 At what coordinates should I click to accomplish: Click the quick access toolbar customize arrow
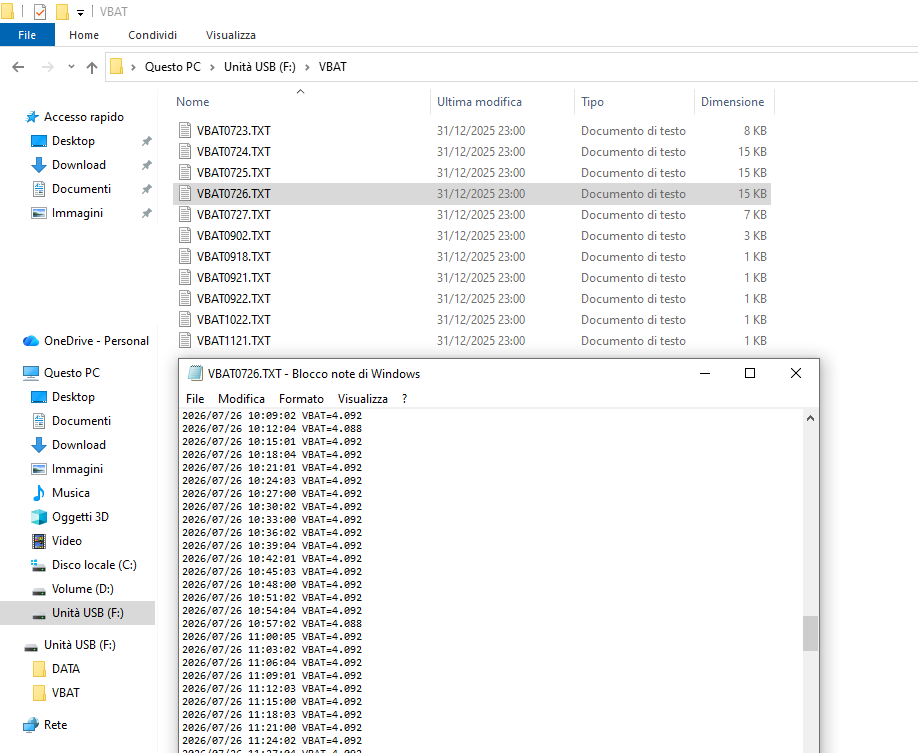80,12
